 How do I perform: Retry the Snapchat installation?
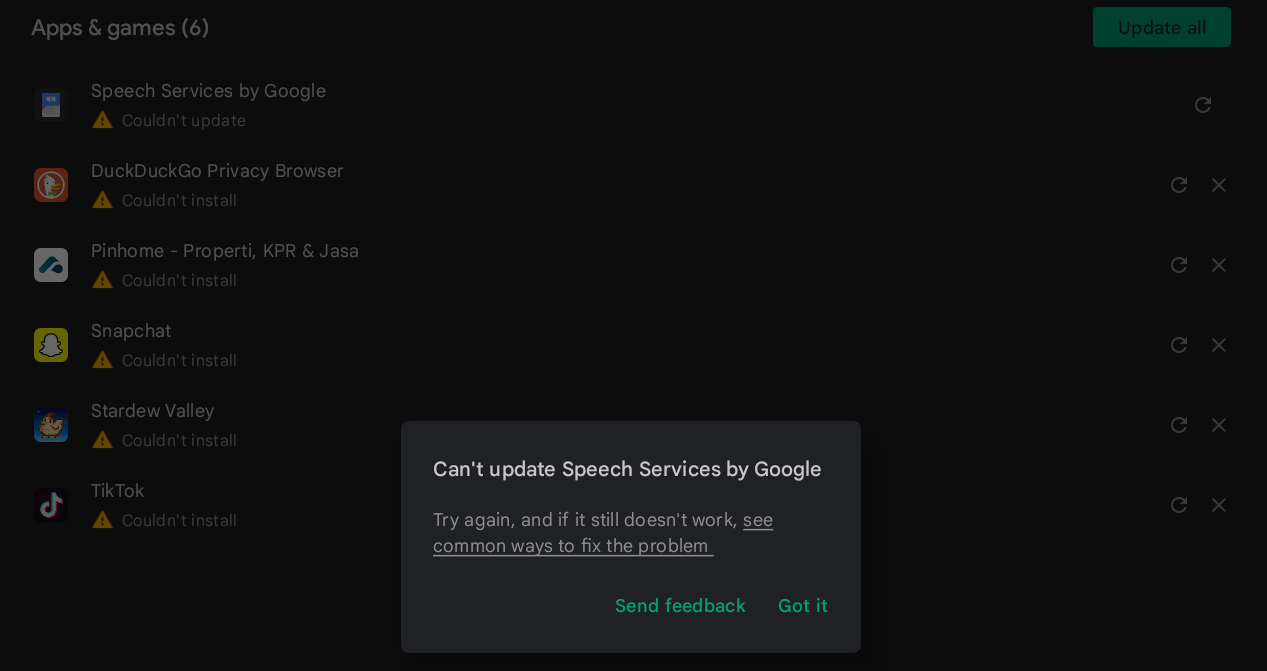[x=1178, y=345]
